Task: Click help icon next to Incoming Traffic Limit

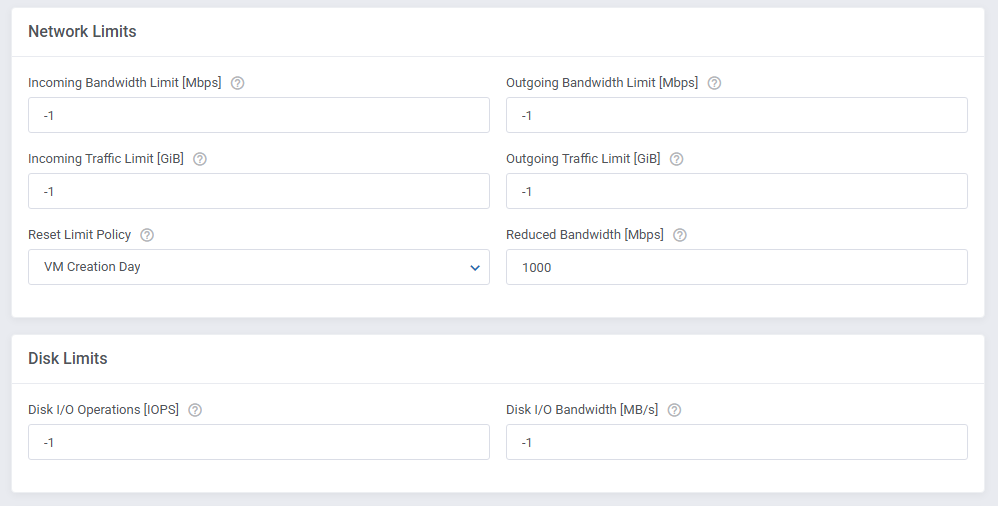Action: (x=200, y=159)
